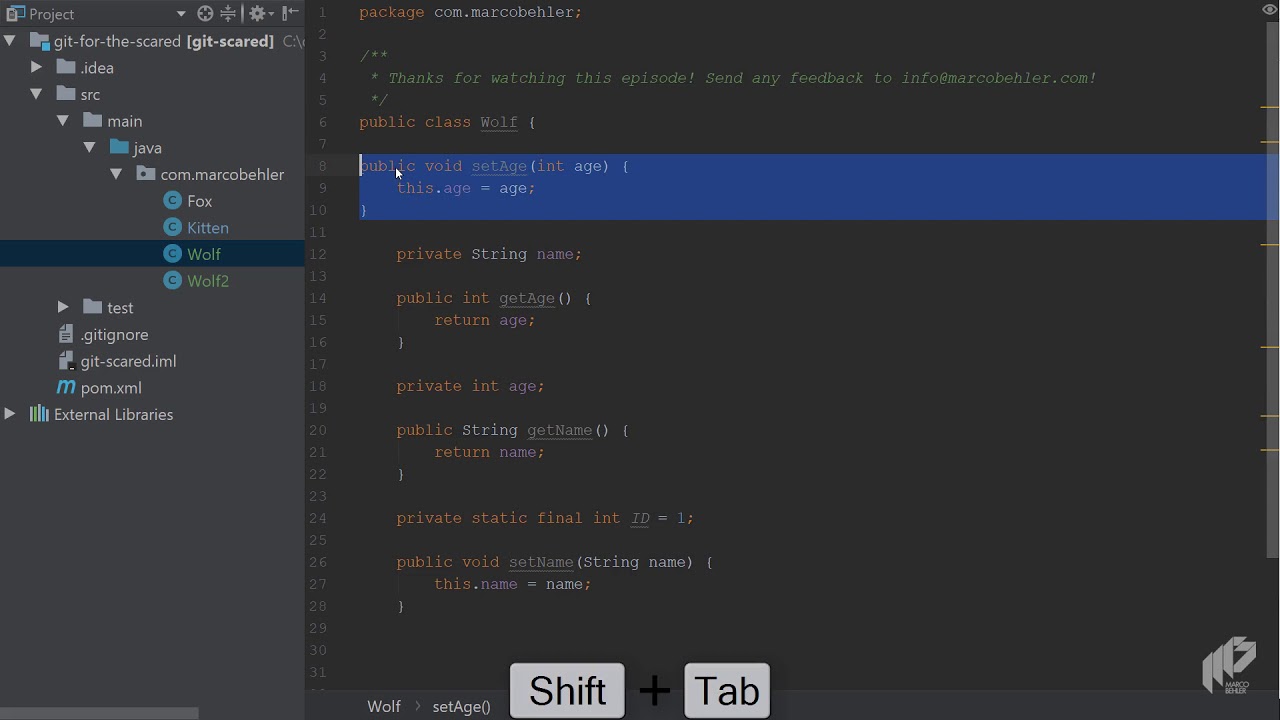This screenshot has width=1280, height=720.
Task: Click the setAge method name in code
Action: (x=499, y=166)
